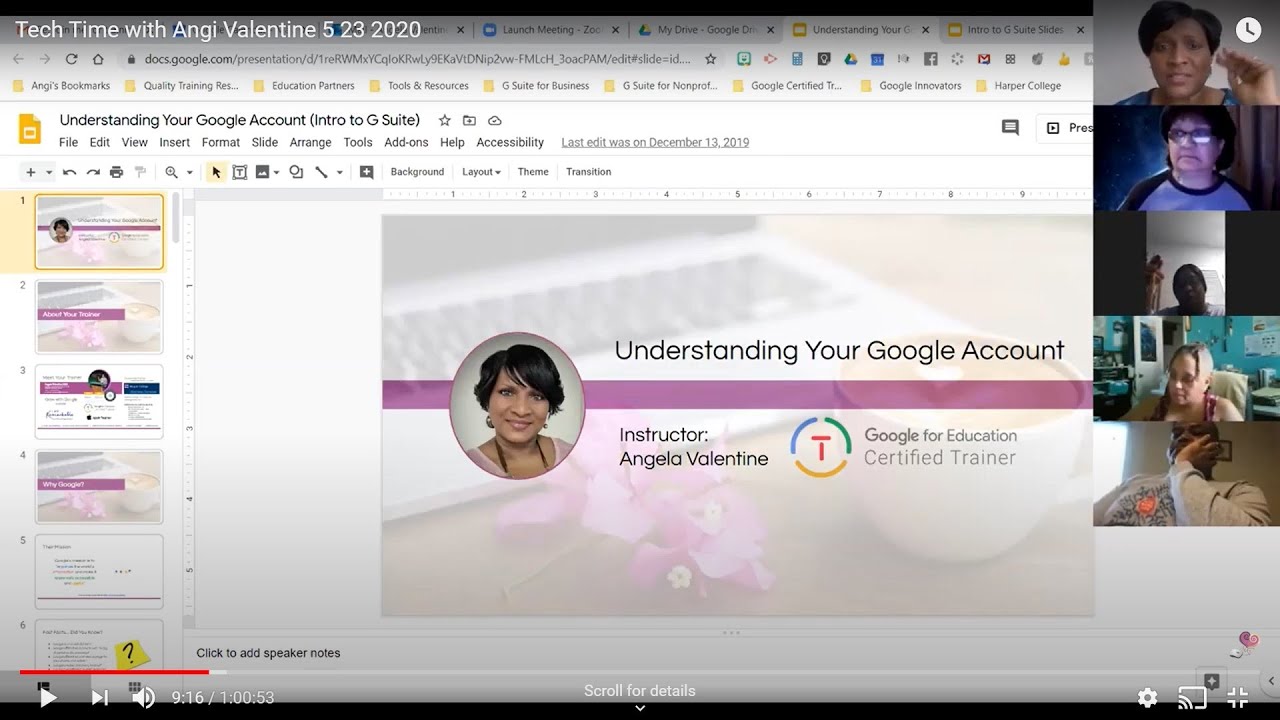Star the presentation
This screenshot has height=720, width=1280.
coord(445,120)
